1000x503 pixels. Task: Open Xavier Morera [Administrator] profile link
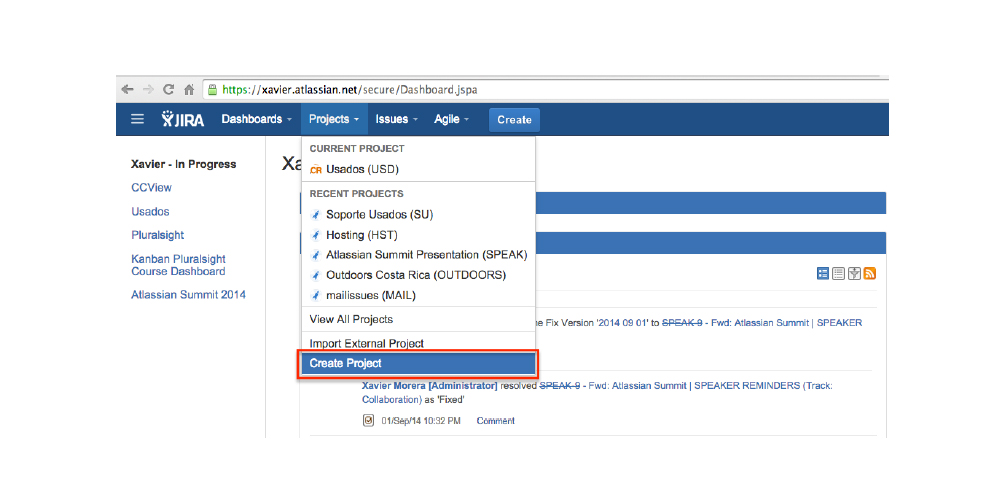(x=429, y=386)
